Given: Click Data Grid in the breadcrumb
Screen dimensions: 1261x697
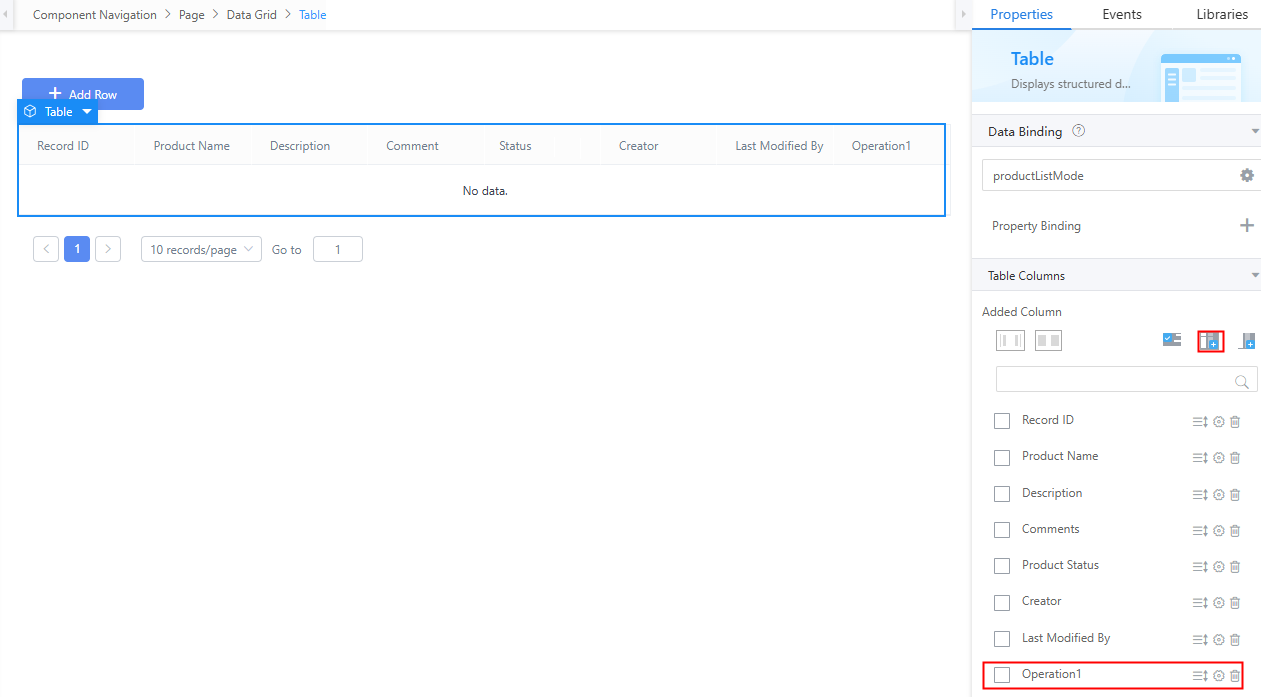Looking at the screenshot, I should point(252,15).
